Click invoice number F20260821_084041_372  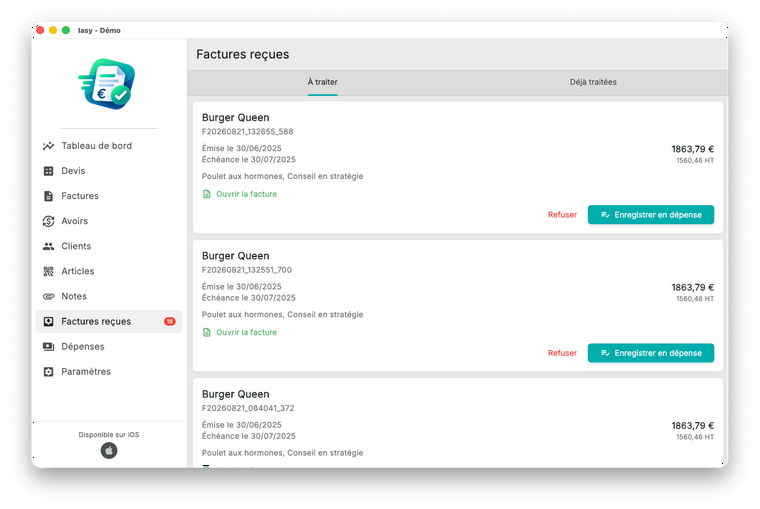[x=248, y=408]
